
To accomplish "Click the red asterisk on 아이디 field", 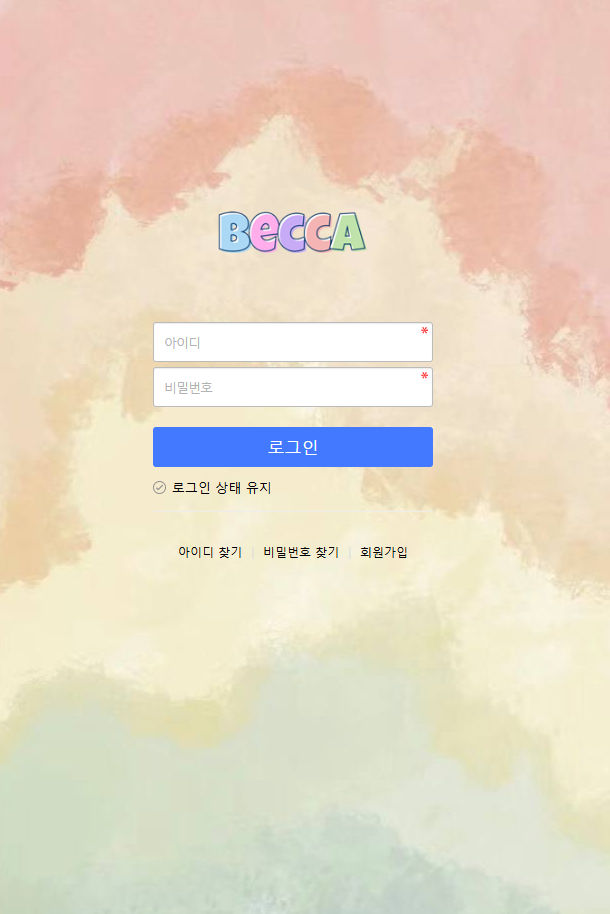I will click(425, 331).
